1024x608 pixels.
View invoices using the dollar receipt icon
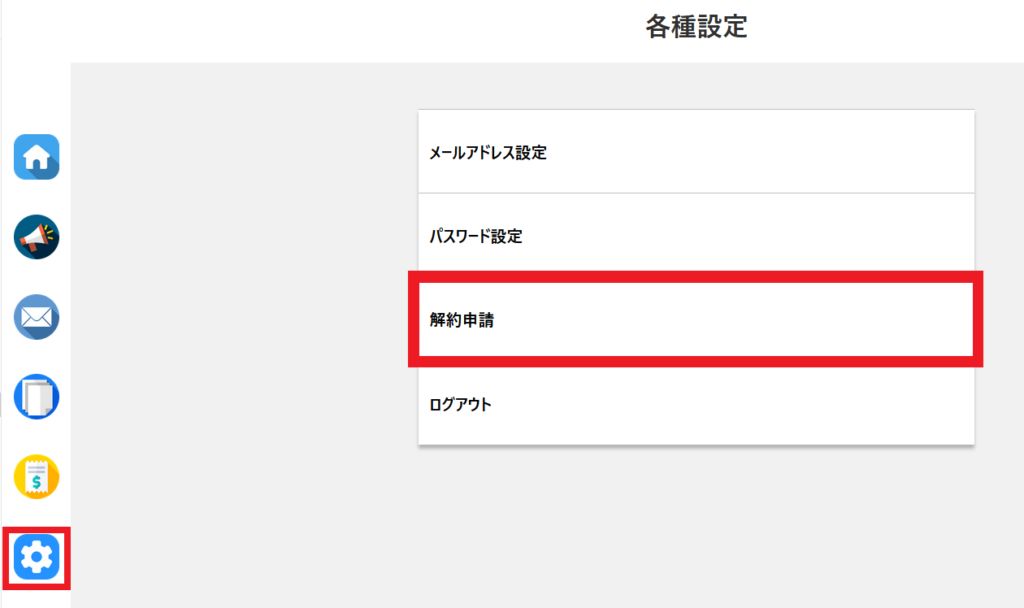click(36, 477)
